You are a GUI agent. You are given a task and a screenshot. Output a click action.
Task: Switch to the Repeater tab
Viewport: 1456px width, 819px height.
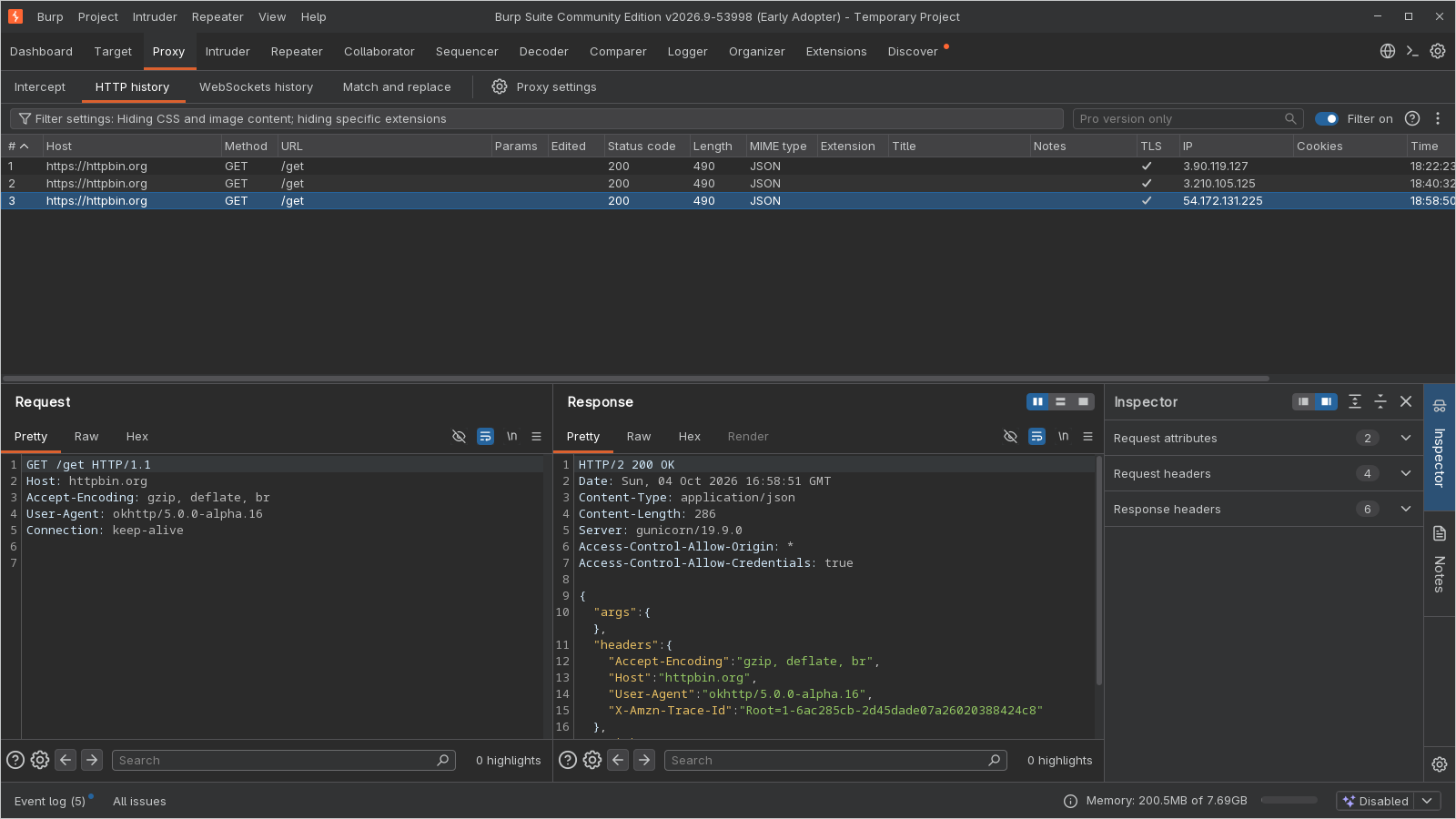tap(297, 51)
